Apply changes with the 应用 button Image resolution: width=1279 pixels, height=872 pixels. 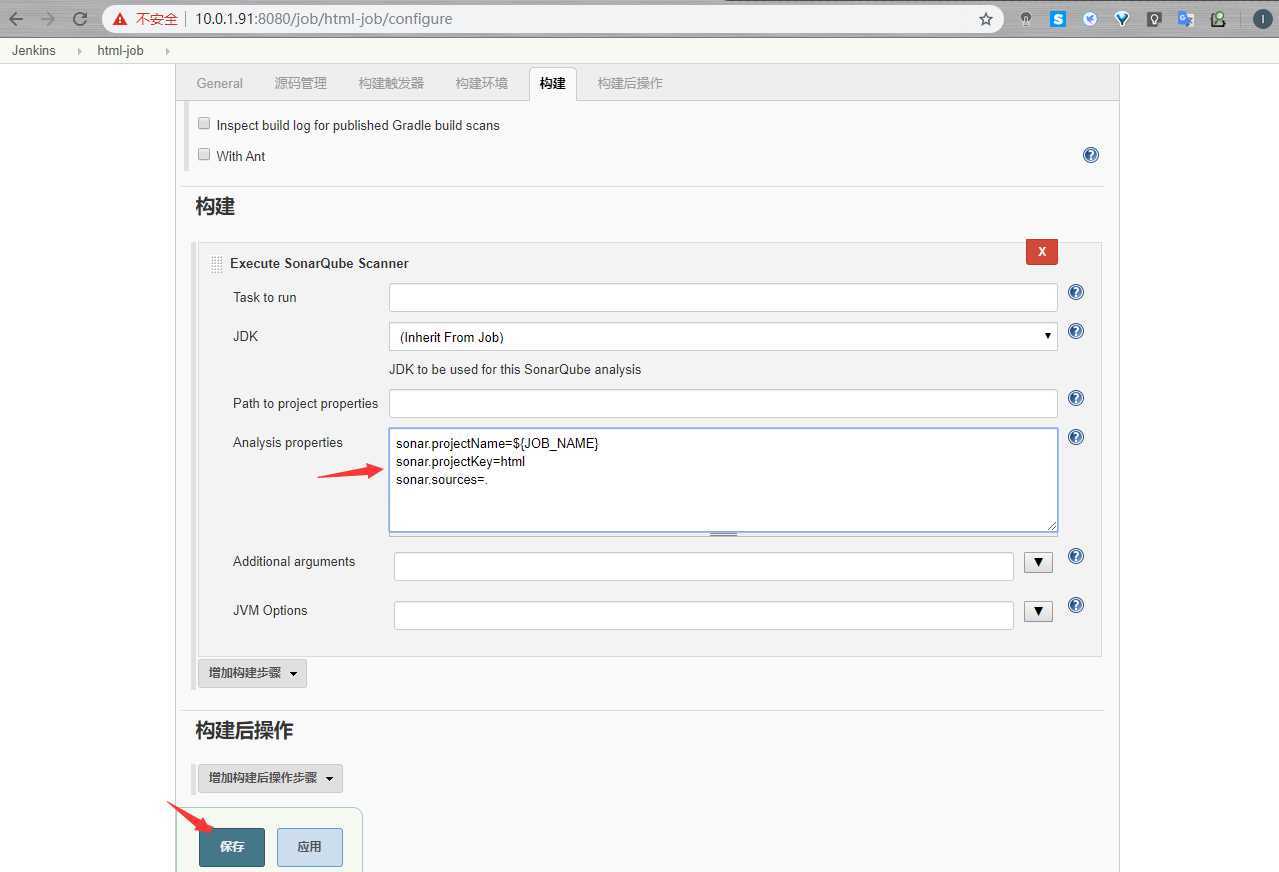[310, 847]
